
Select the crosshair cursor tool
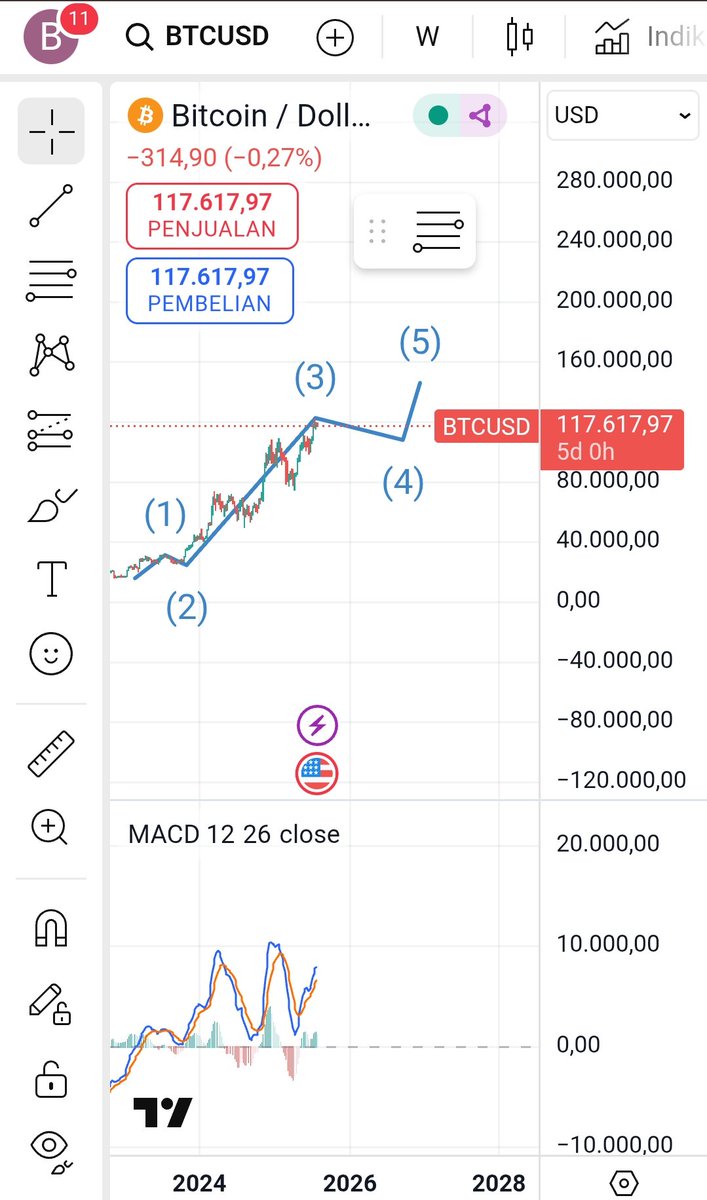(x=51, y=130)
